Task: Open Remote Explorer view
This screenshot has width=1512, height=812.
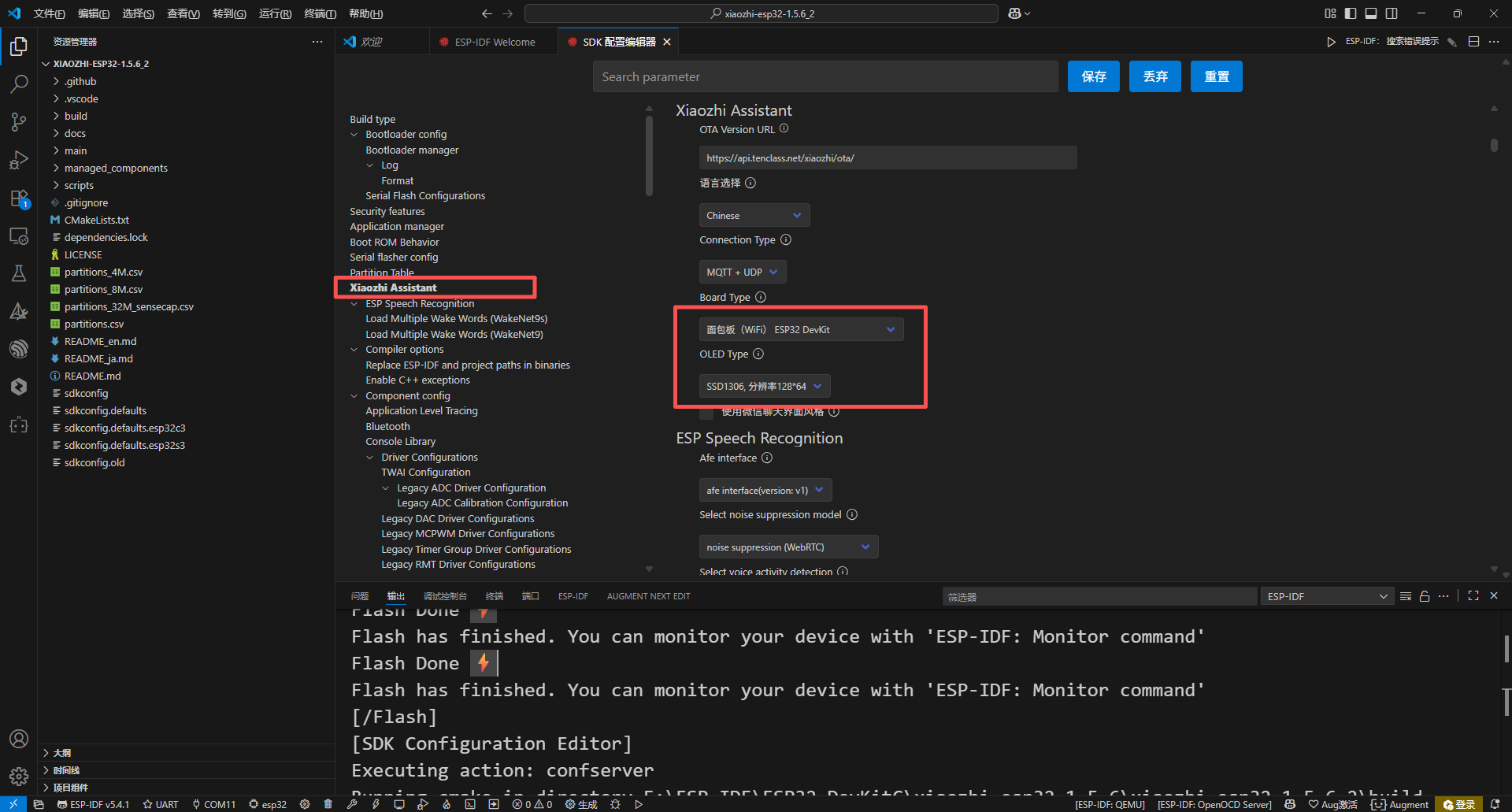Action: [x=19, y=235]
